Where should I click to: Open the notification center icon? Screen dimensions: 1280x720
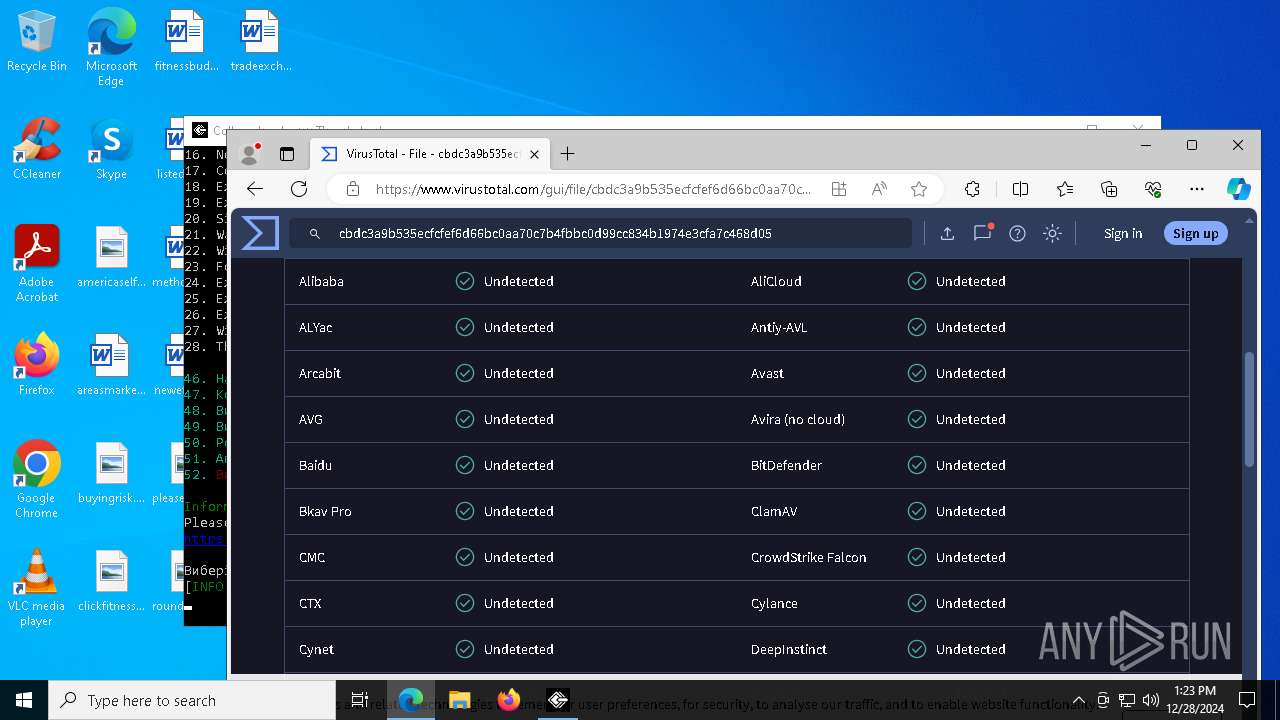pyautogui.click(x=1247, y=700)
